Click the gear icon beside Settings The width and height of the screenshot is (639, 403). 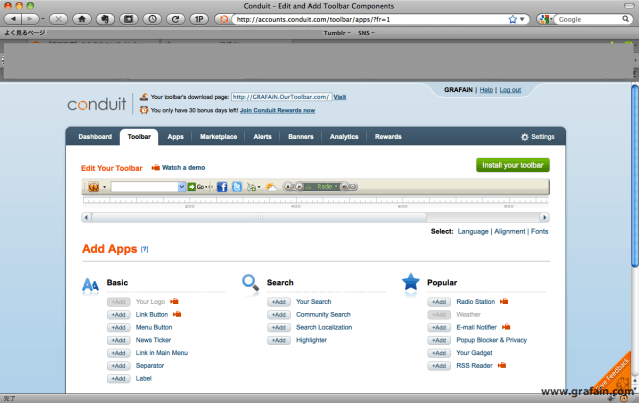click(x=524, y=137)
